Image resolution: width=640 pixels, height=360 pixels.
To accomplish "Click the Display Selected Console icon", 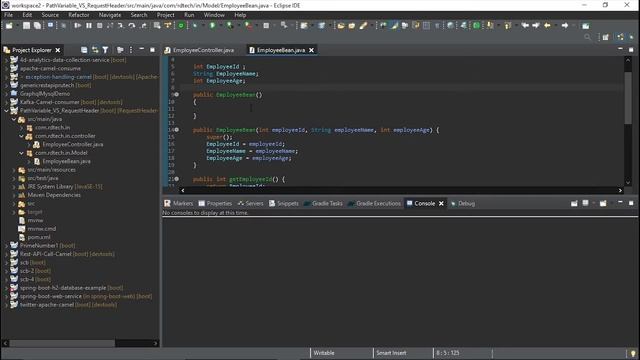I will click(585, 203).
